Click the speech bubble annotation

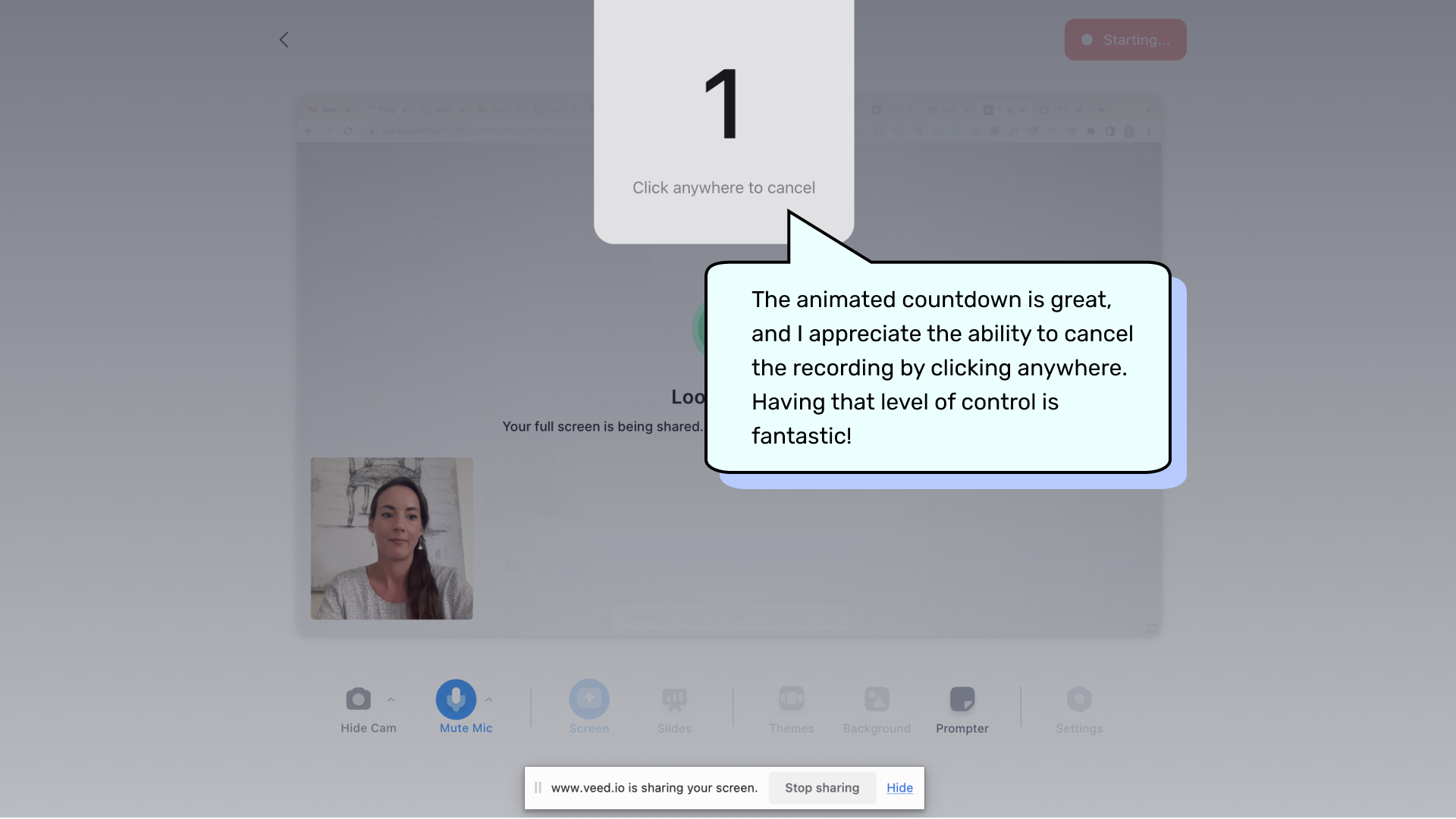937,368
